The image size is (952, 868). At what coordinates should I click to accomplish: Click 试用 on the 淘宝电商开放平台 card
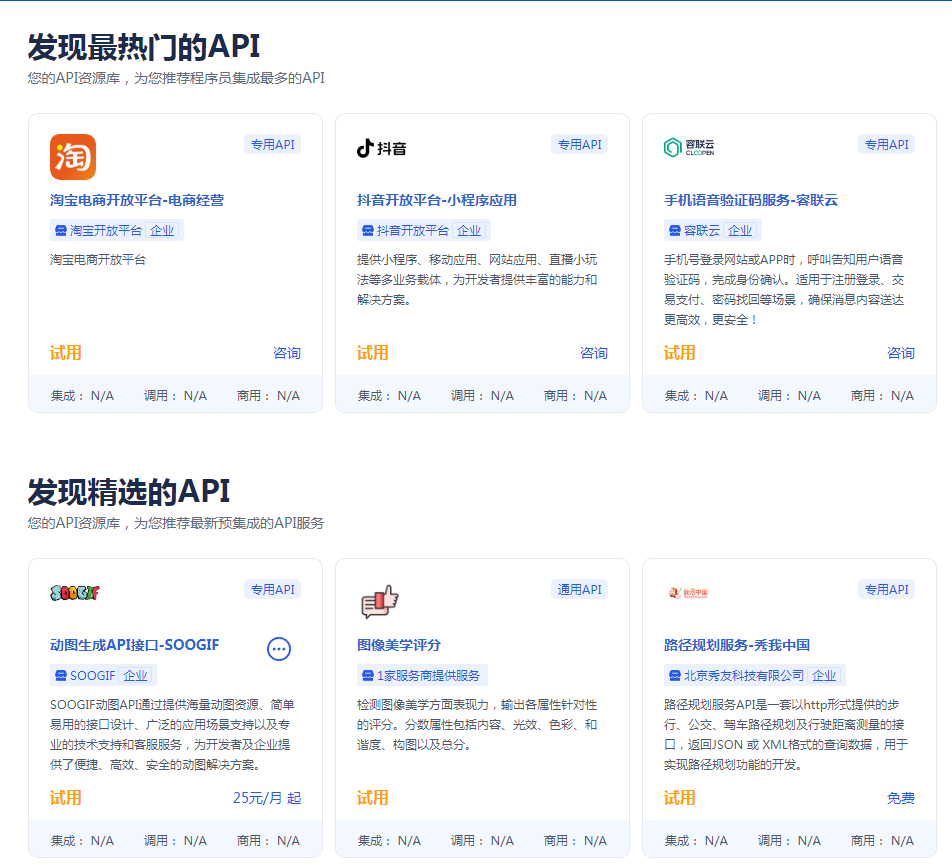pos(65,352)
